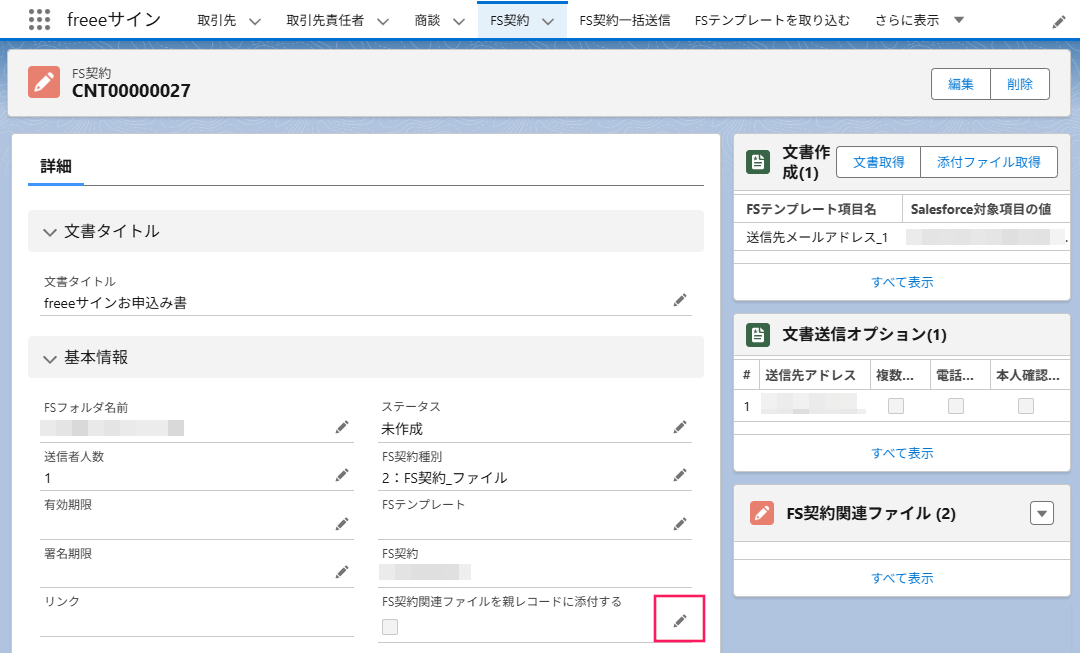Open FSテンプレートを取り込む tab
Viewport: 1080px width, 653px height.
(x=772, y=21)
